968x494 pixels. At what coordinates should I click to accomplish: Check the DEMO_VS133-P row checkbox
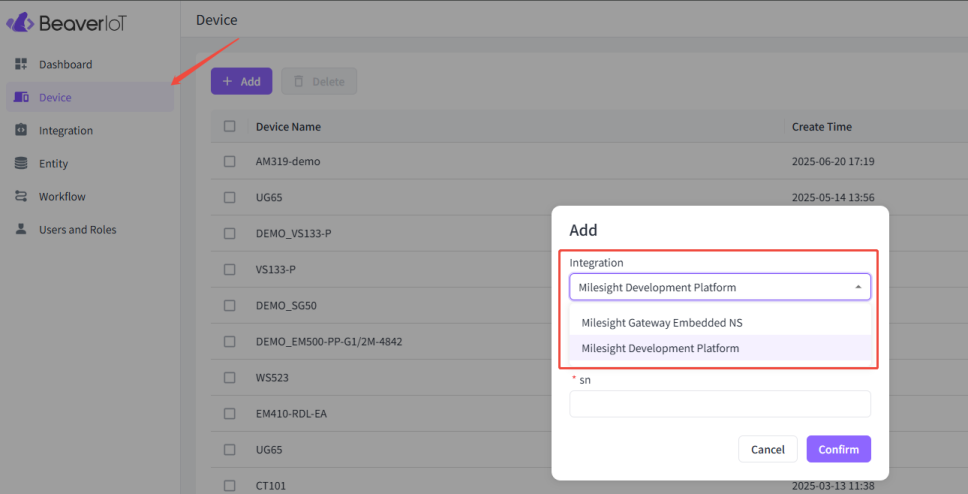coord(230,233)
